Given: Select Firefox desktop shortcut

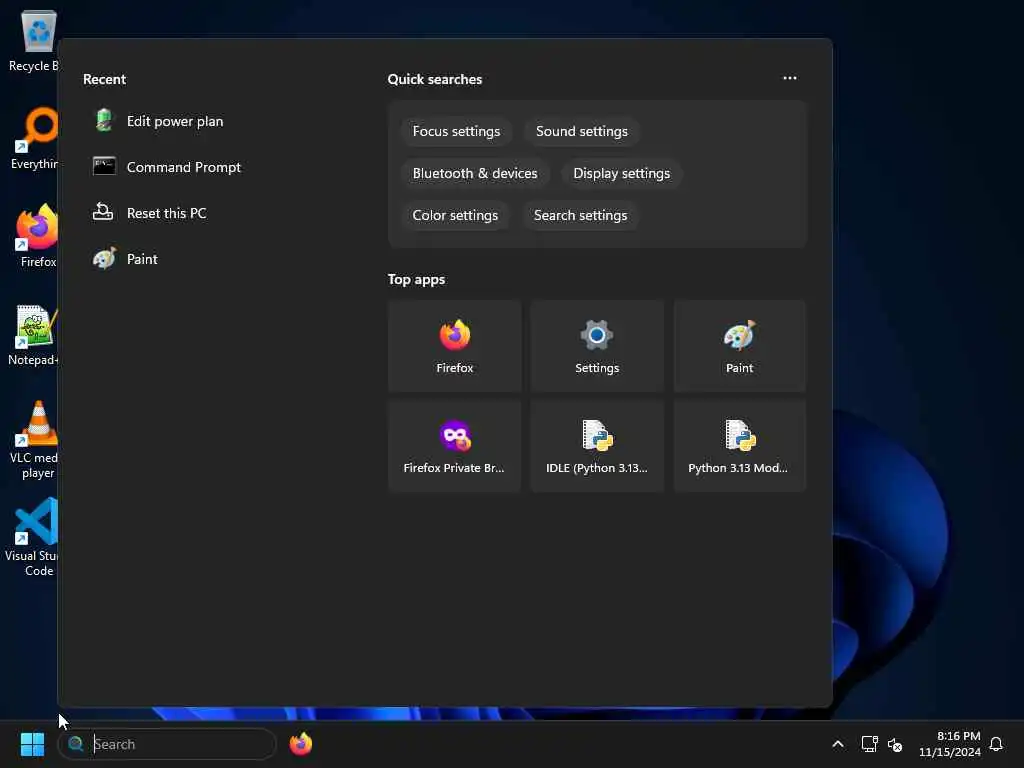Looking at the screenshot, I should tap(37, 236).
